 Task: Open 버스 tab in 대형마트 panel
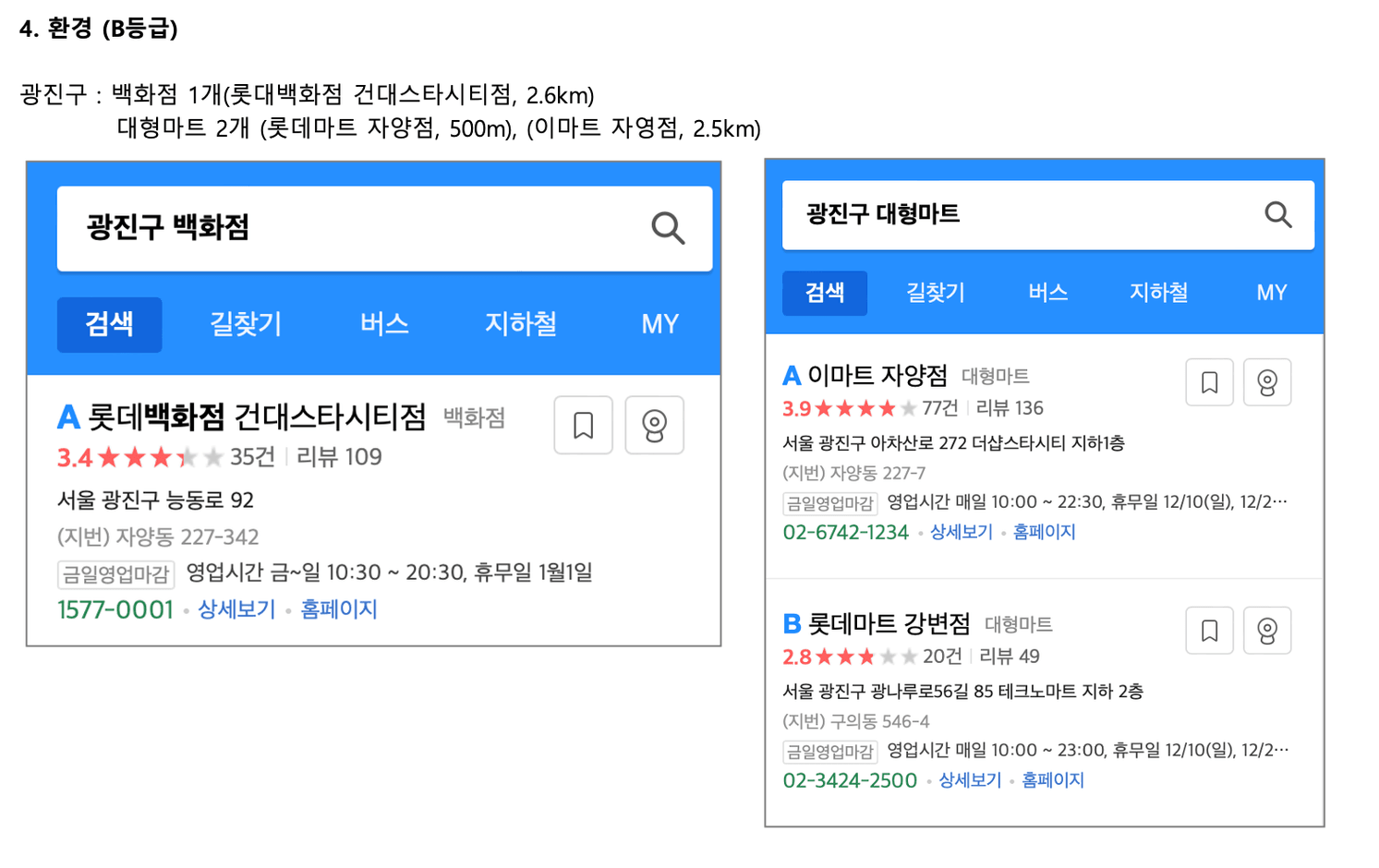pos(1048,293)
